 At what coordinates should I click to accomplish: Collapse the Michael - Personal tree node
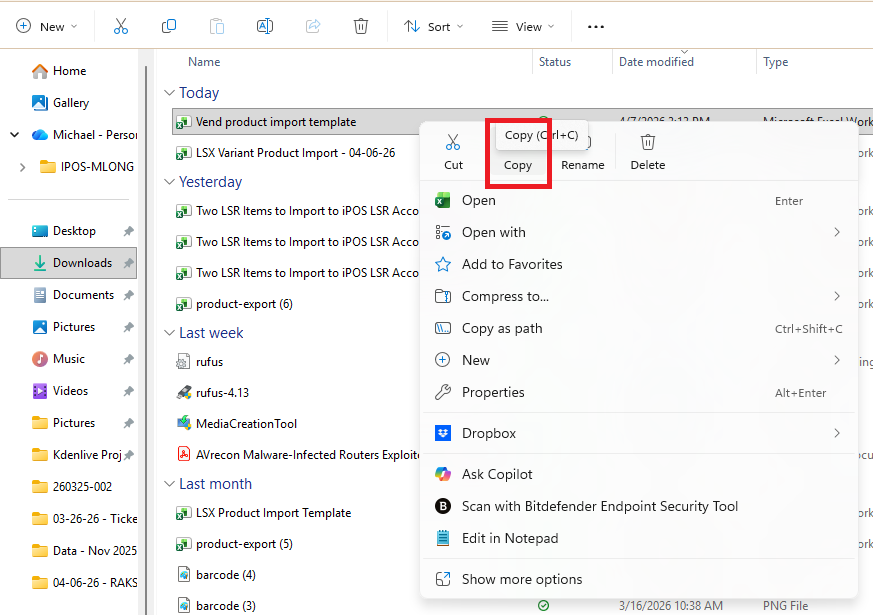click(14, 135)
